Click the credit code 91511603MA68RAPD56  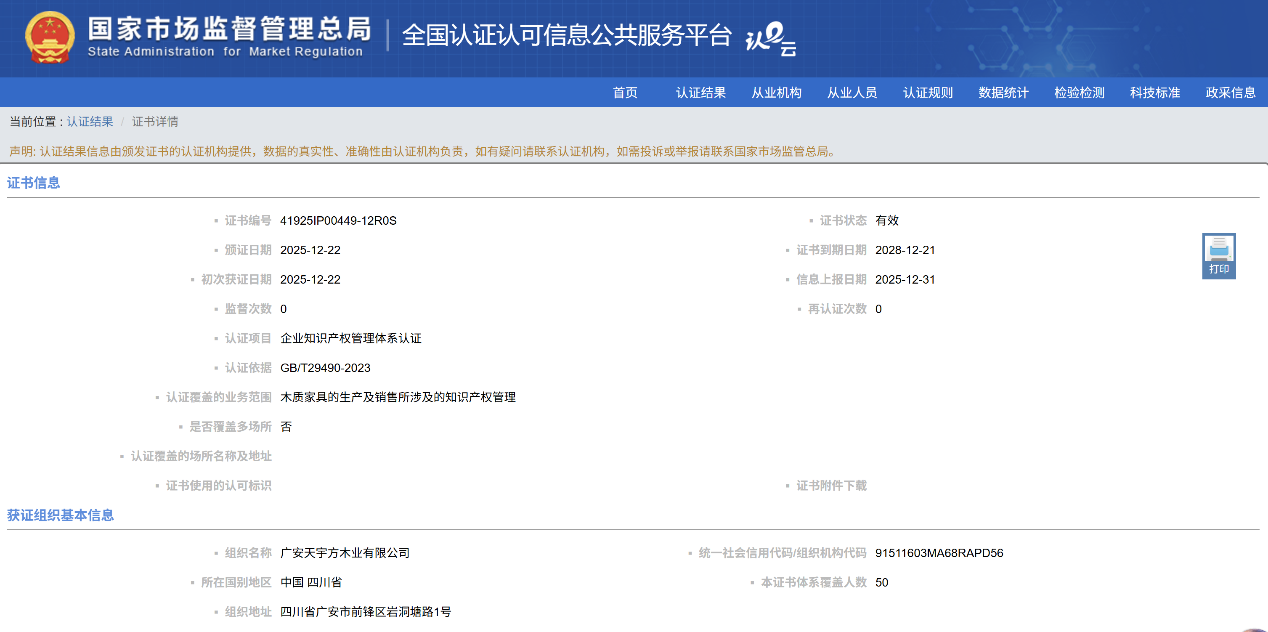point(939,553)
